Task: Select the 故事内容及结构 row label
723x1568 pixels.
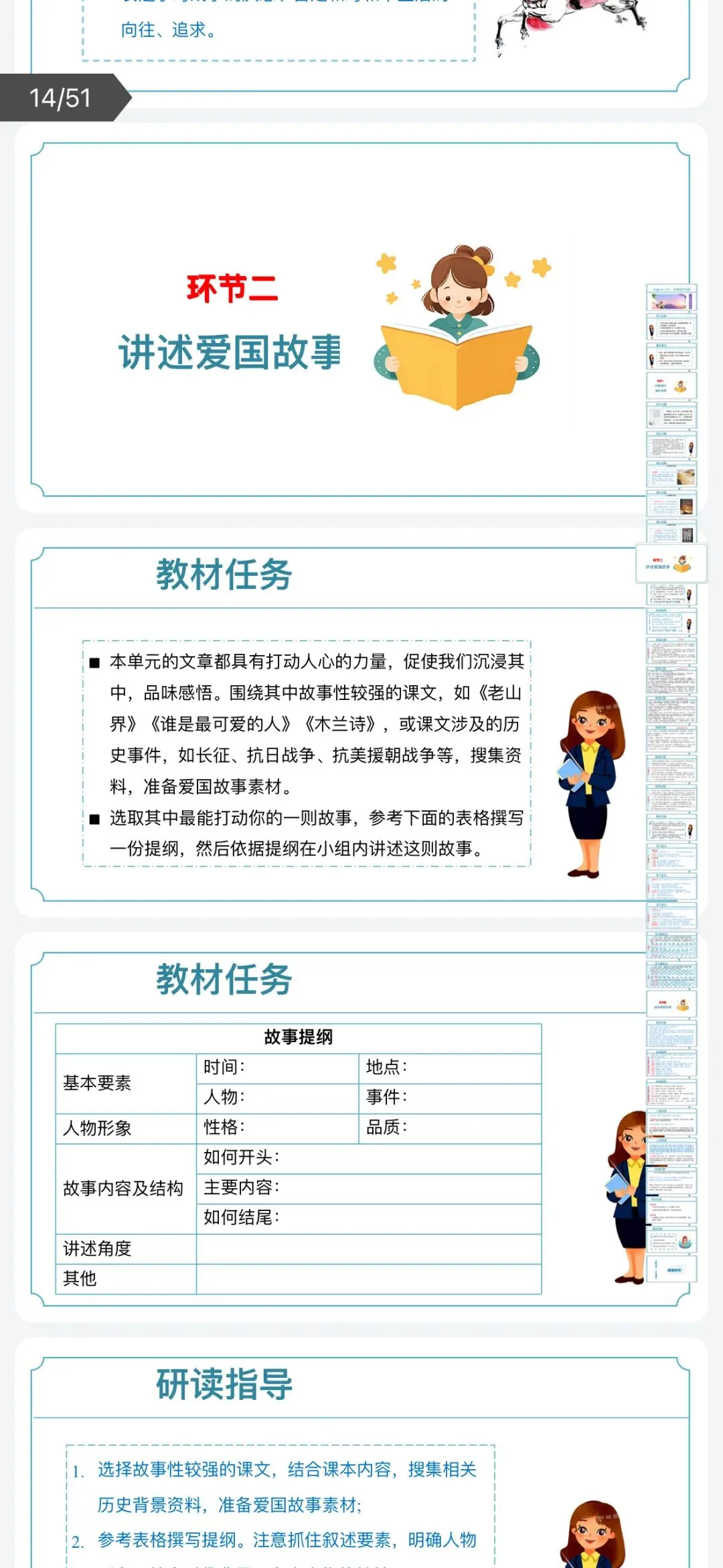Action: pyautogui.click(x=126, y=1189)
